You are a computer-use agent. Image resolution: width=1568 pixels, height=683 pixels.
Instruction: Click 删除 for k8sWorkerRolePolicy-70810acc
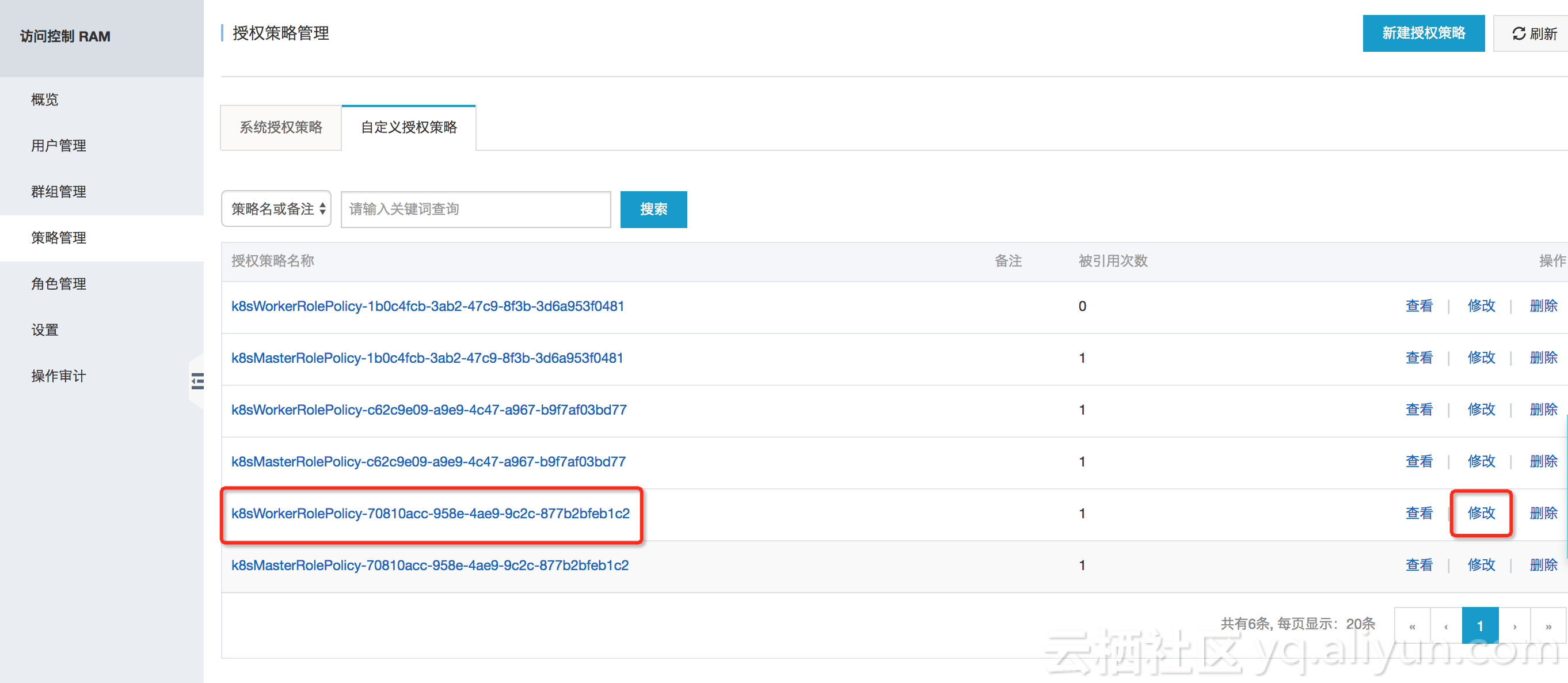[1543, 513]
